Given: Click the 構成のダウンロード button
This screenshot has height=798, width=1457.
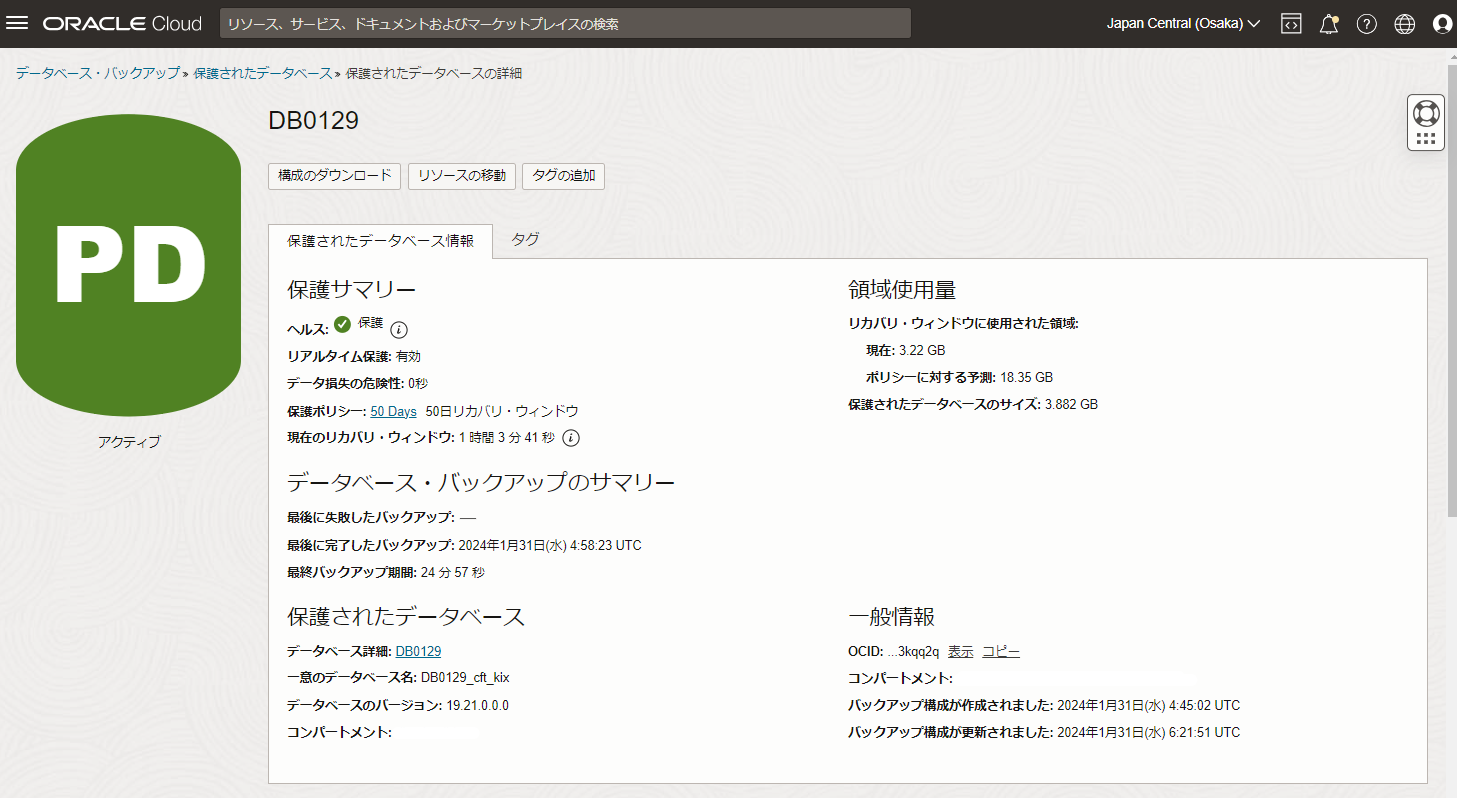Looking at the screenshot, I should 335,176.
